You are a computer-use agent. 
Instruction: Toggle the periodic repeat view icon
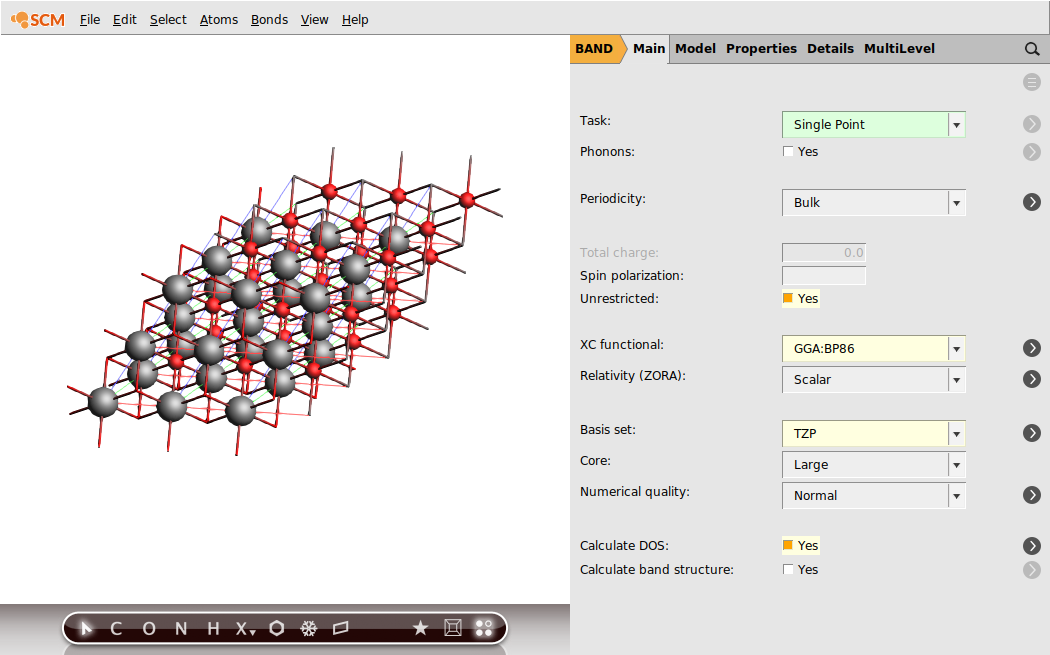pyautogui.click(x=483, y=628)
